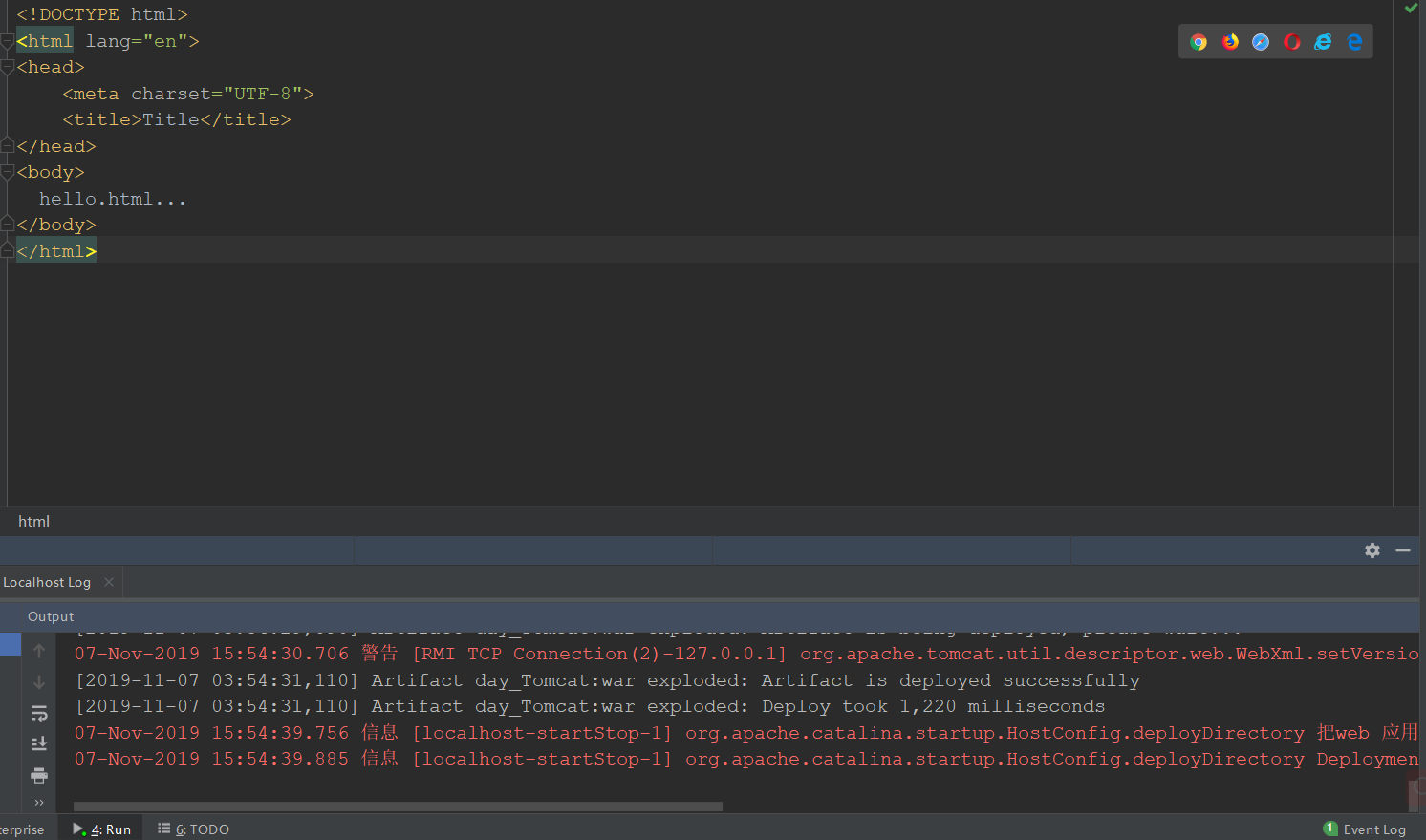Switch to the Localhost Log tab
The image size is (1426, 840).
coord(47,581)
